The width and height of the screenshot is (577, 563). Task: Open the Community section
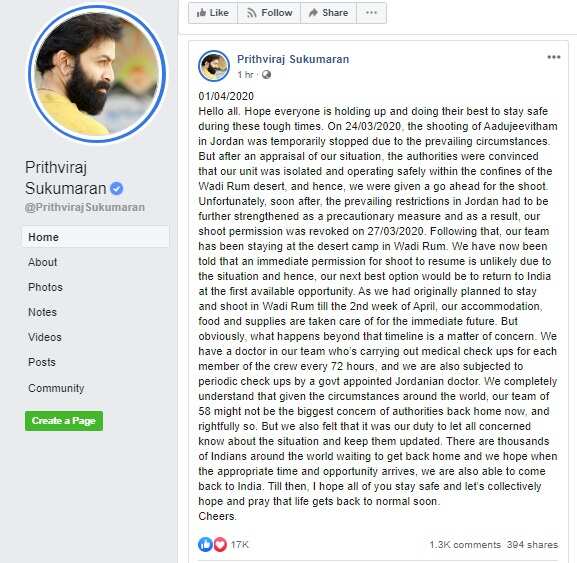point(56,388)
